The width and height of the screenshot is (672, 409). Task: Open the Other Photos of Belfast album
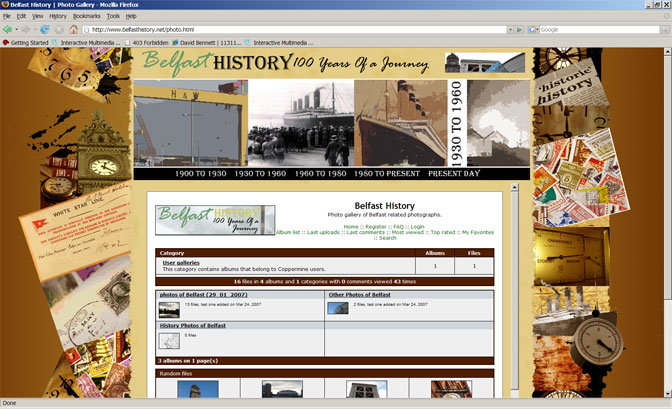coord(359,295)
